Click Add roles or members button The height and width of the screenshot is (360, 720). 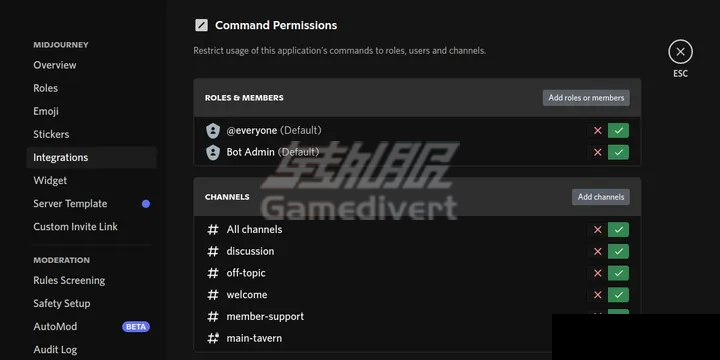586,98
